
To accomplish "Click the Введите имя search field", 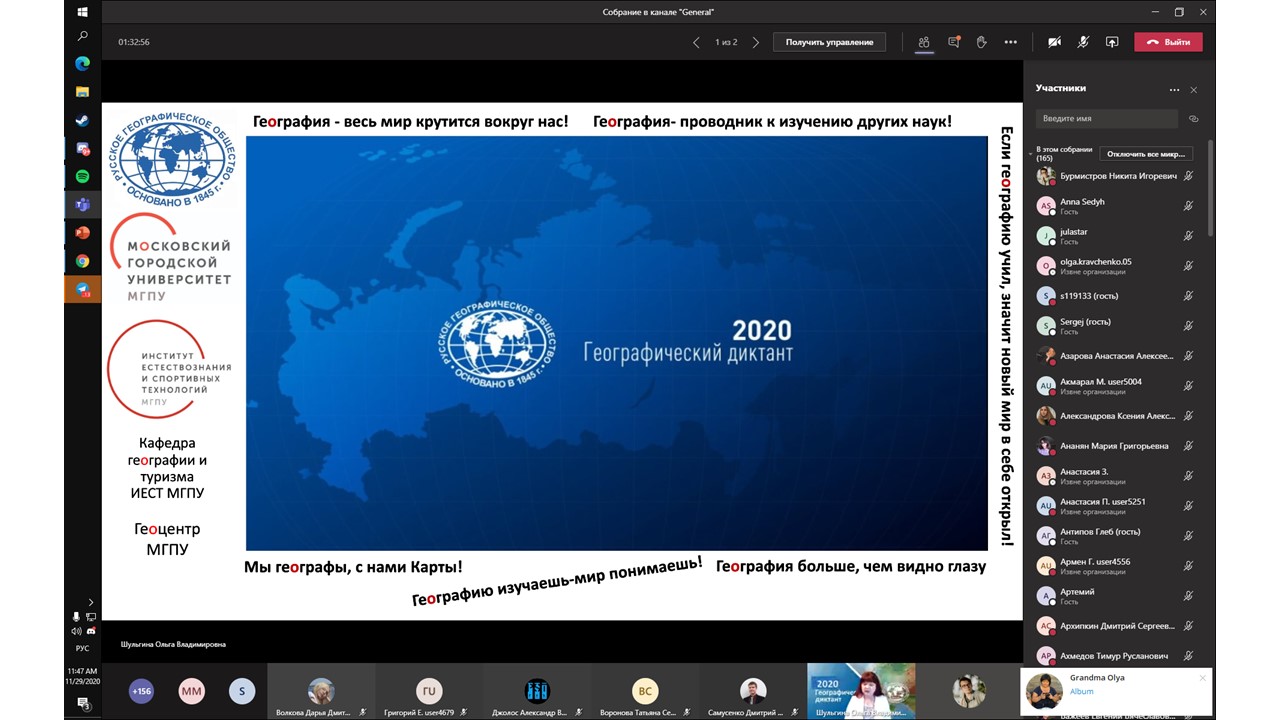I will pos(1106,118).
